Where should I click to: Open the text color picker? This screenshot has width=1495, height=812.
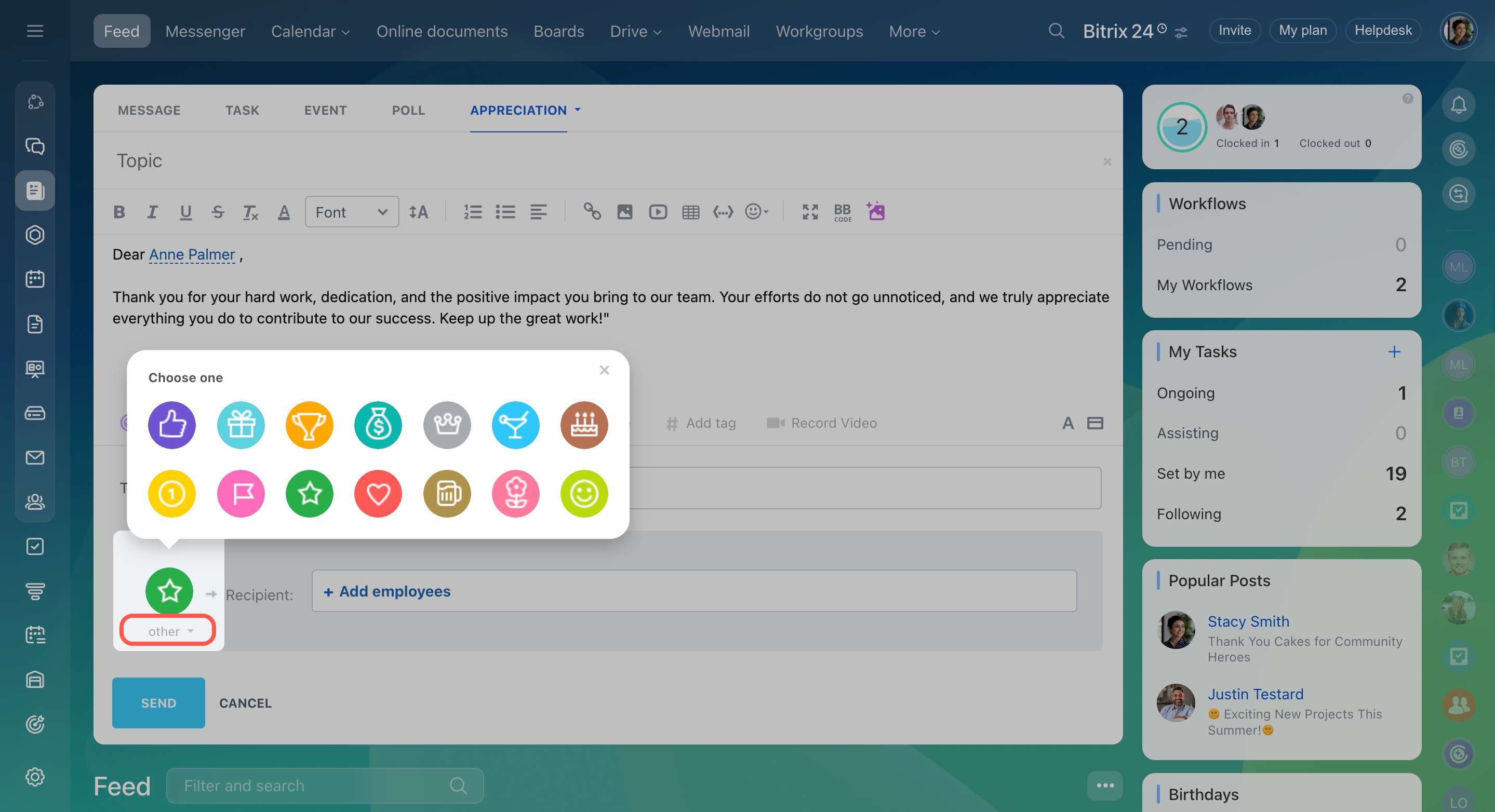tap(284, 212)
